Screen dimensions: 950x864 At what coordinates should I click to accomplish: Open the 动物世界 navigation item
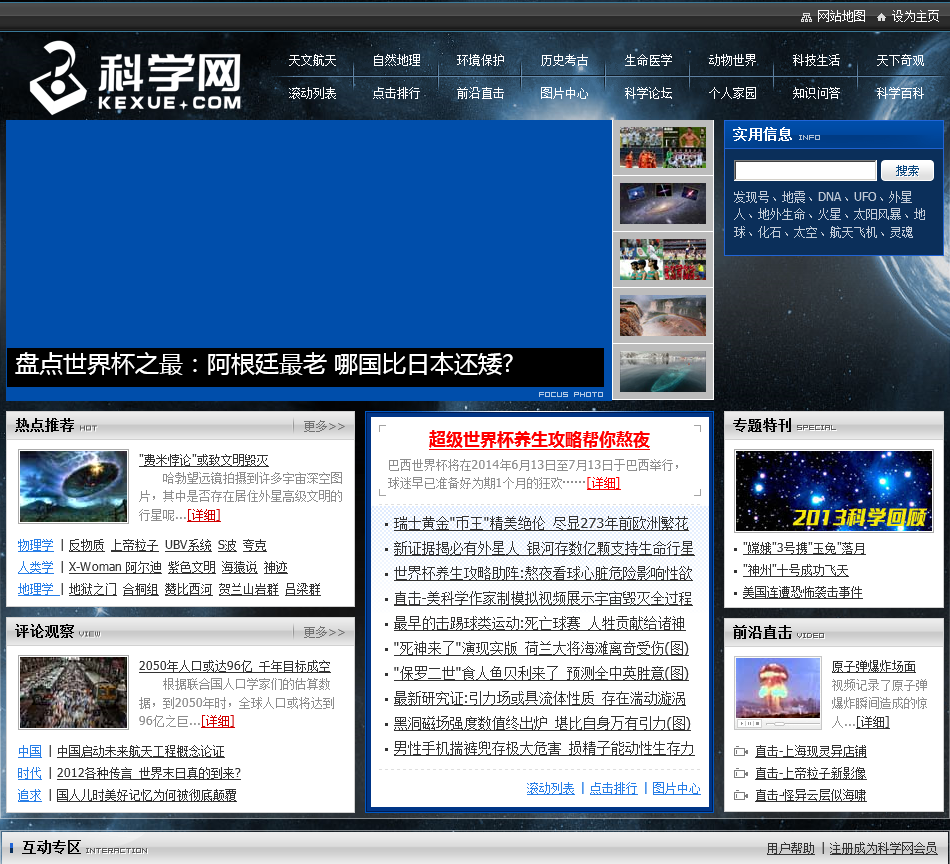tap(732, 60)
